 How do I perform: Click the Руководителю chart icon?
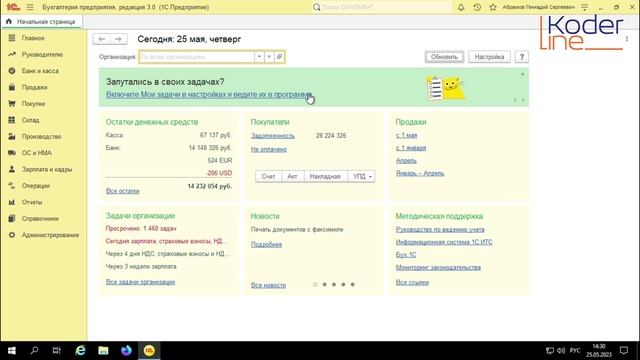pos(12,54)
